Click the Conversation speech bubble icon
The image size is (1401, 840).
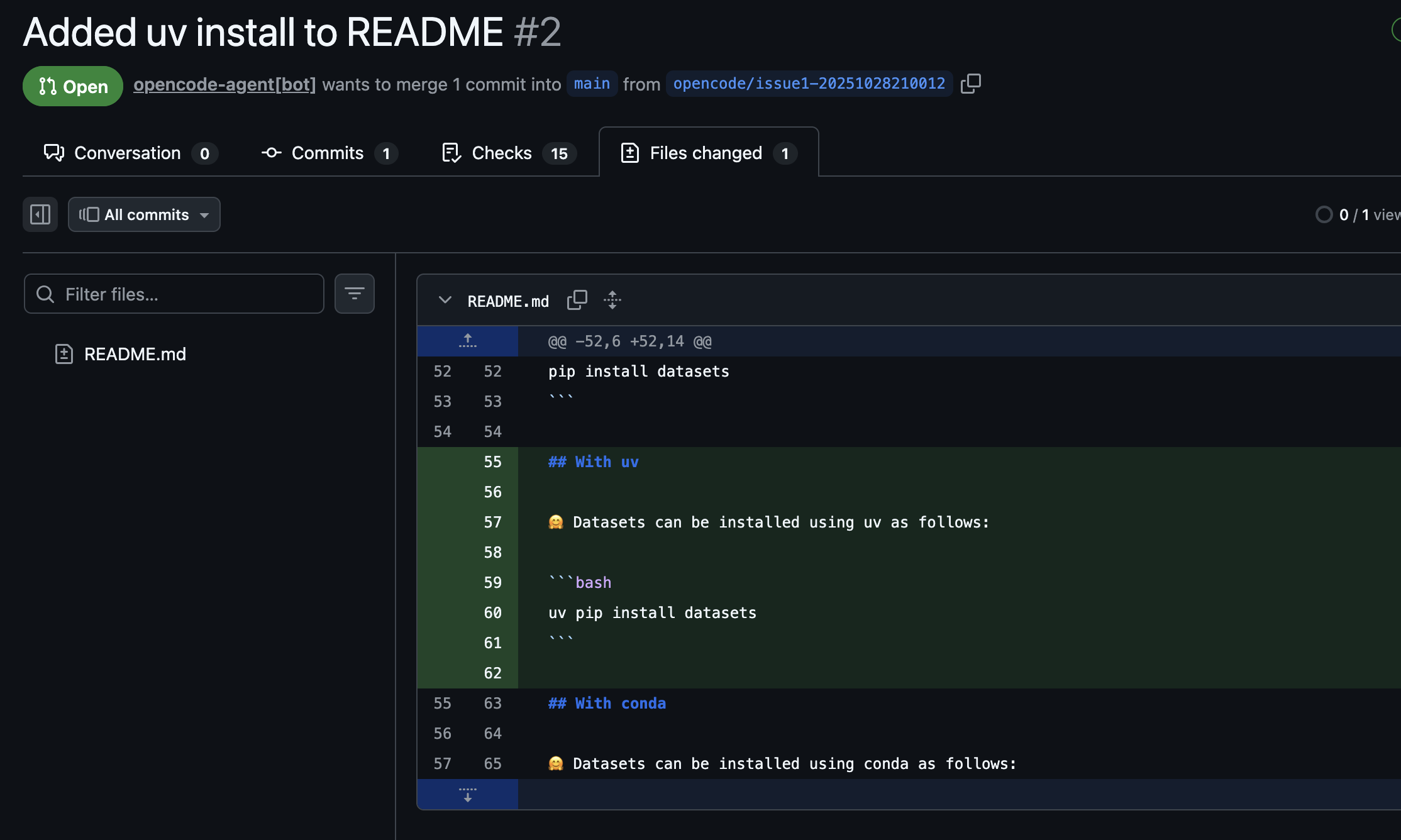click(x=53, y=153)
